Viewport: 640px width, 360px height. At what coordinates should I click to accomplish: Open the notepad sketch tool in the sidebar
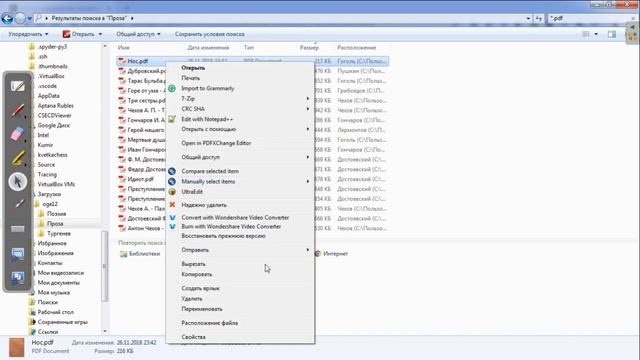[x=18, y=87]
